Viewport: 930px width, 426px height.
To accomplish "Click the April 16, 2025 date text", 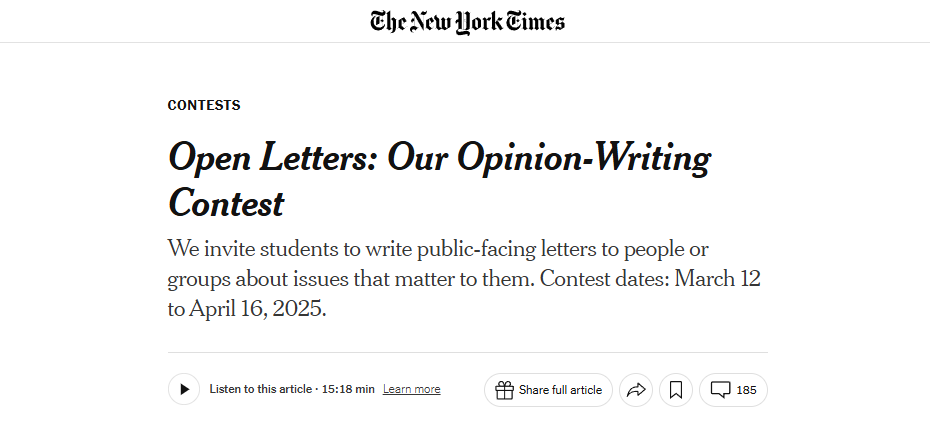I will (257, 309).
